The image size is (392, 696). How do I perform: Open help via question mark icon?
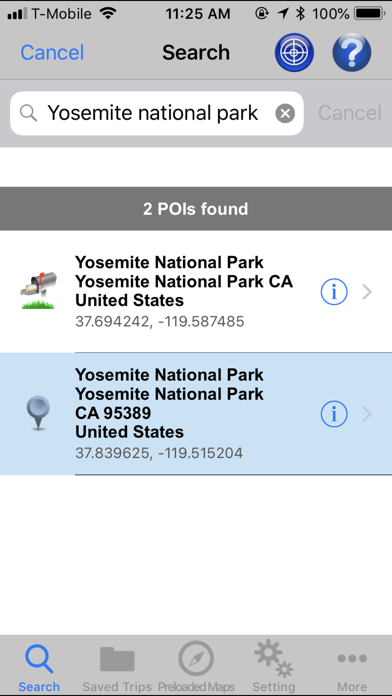[352, 52]
